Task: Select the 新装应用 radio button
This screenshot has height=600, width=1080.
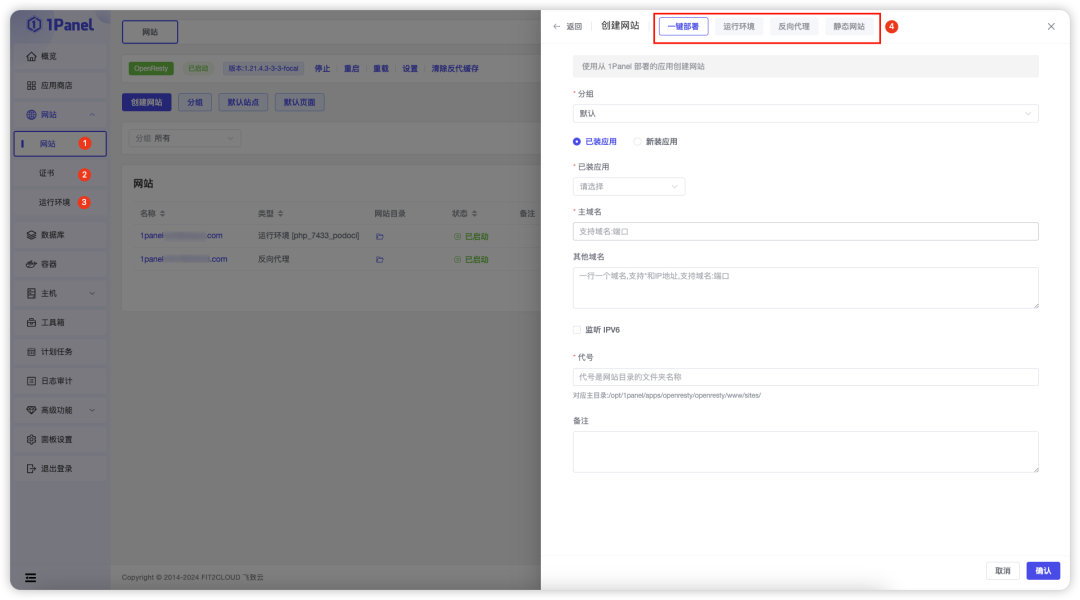Action: coord(637,141)
